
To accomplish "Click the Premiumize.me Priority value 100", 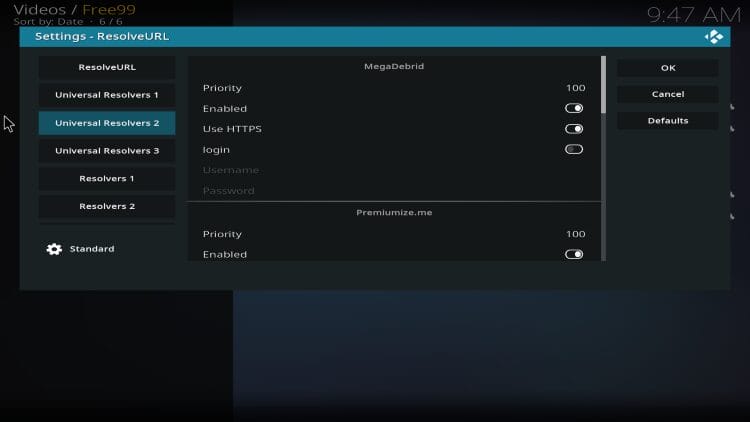I will click(x=575, y=234).
